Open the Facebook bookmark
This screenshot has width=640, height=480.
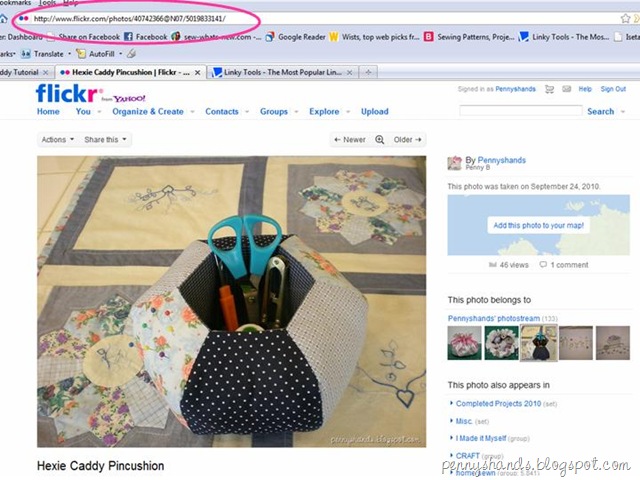tap(146, 37)
